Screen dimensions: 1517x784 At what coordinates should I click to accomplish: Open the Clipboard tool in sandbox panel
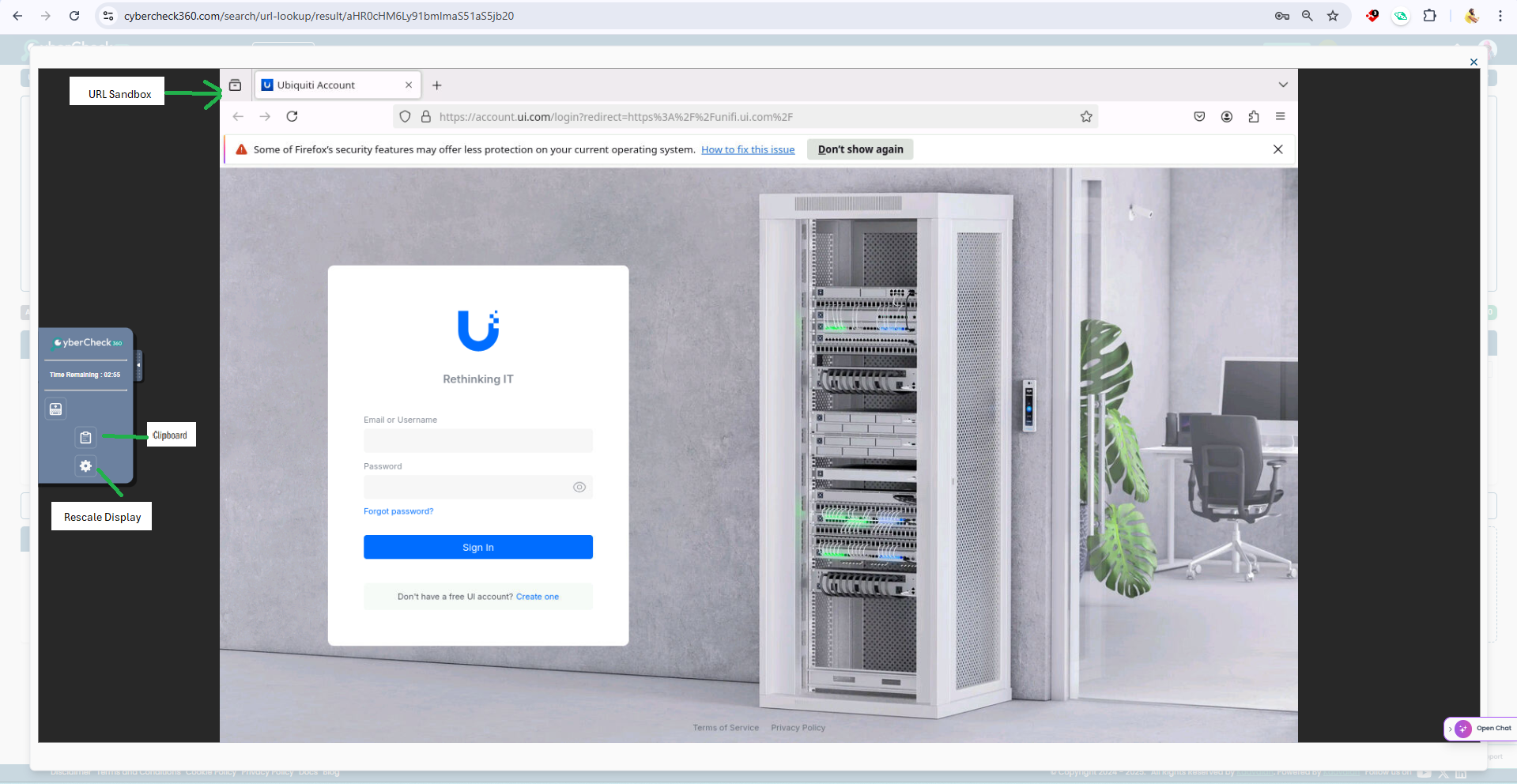coord(85,437)
